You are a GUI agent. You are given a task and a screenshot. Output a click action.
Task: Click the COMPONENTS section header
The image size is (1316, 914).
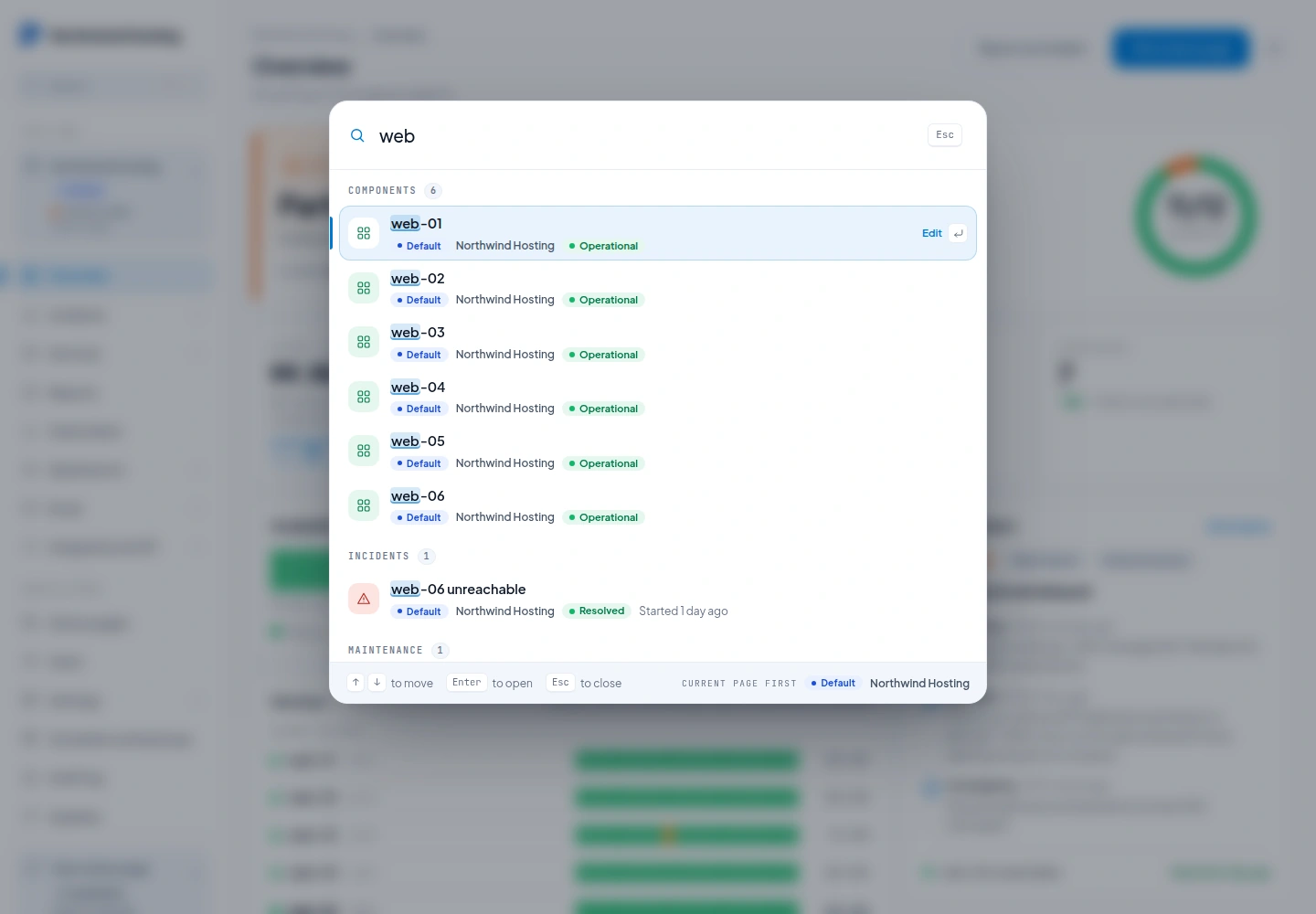click(x=382, y=191)
